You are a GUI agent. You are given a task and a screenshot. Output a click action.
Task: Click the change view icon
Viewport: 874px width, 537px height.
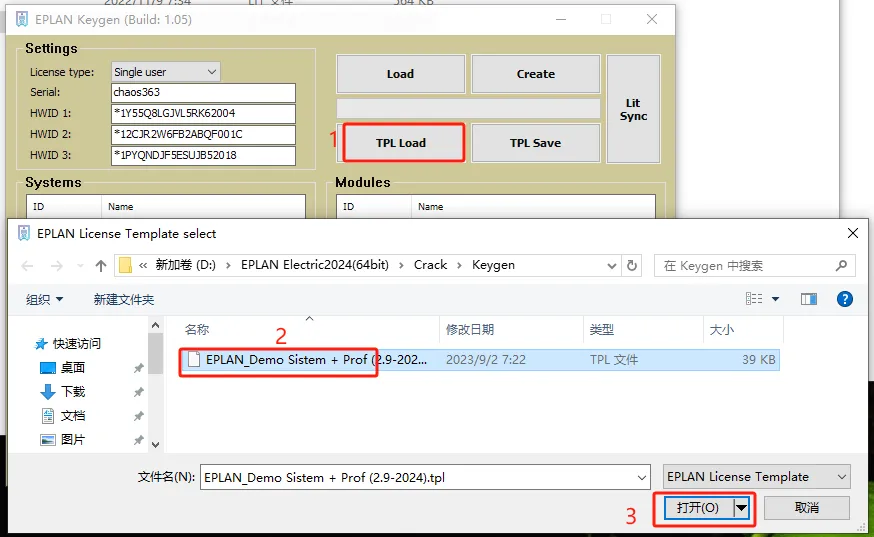754,299
